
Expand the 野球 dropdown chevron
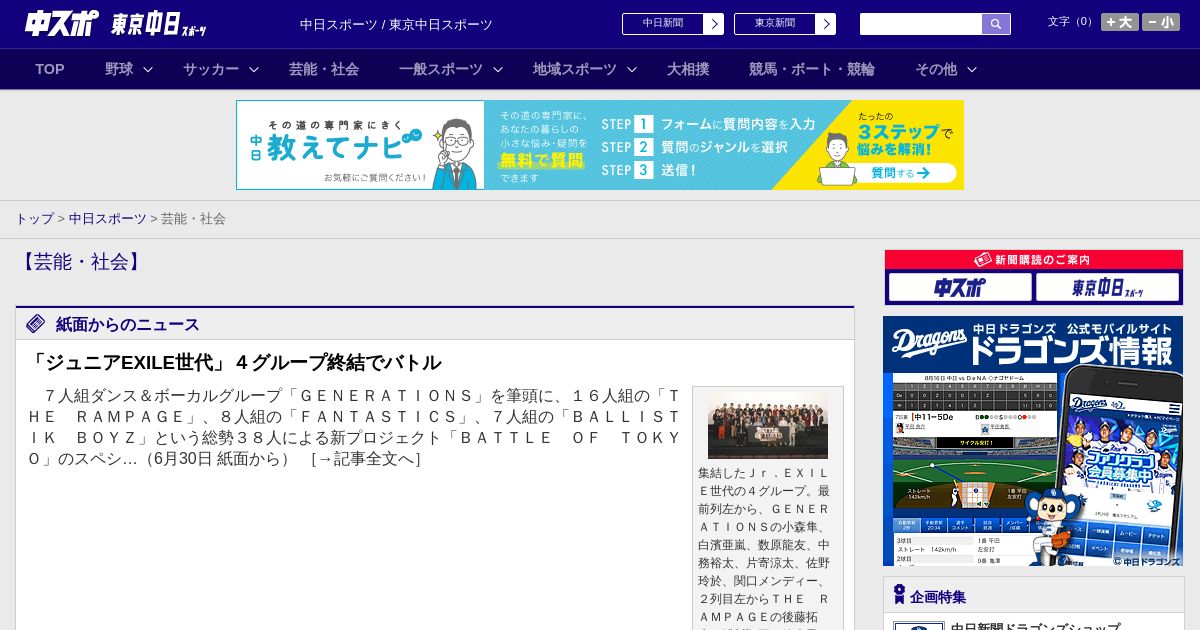(x=148, y=69)
